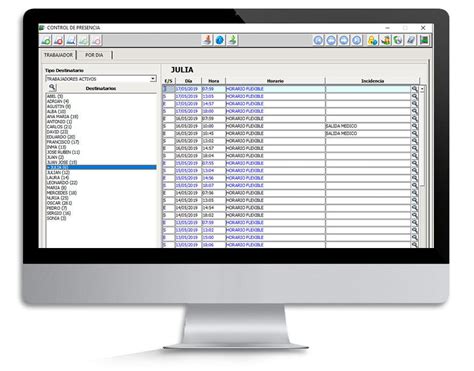Screen dimensions: 474x371
Task: Select LAURA in the Destinatarios list
Action: (58, 178)
